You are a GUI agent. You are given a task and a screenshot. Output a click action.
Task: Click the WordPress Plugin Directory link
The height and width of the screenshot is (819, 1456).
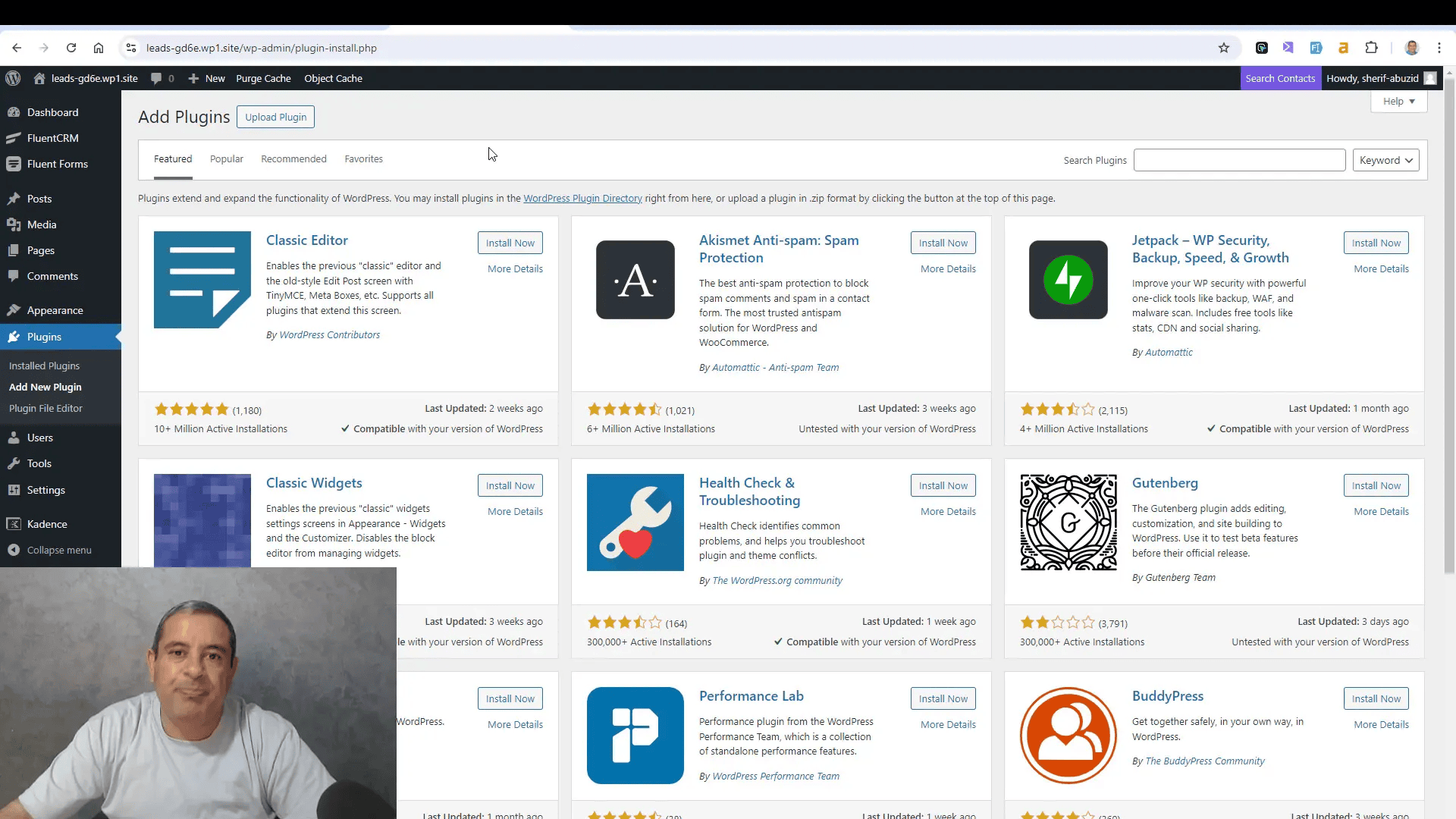(583, 198)
